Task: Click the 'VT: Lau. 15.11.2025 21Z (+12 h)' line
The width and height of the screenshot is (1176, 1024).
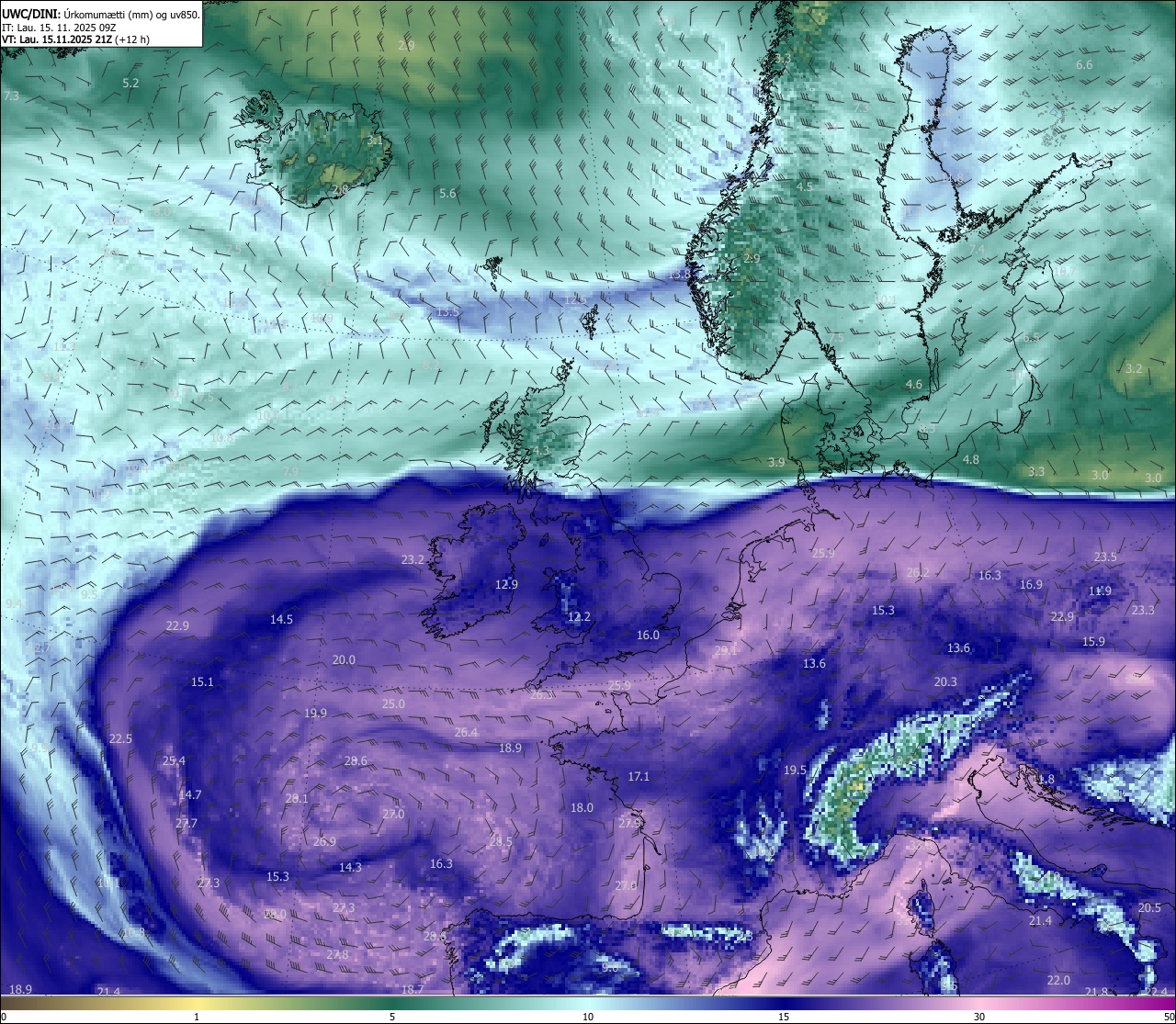Action: pyautogui.click(x=75, y=39)
